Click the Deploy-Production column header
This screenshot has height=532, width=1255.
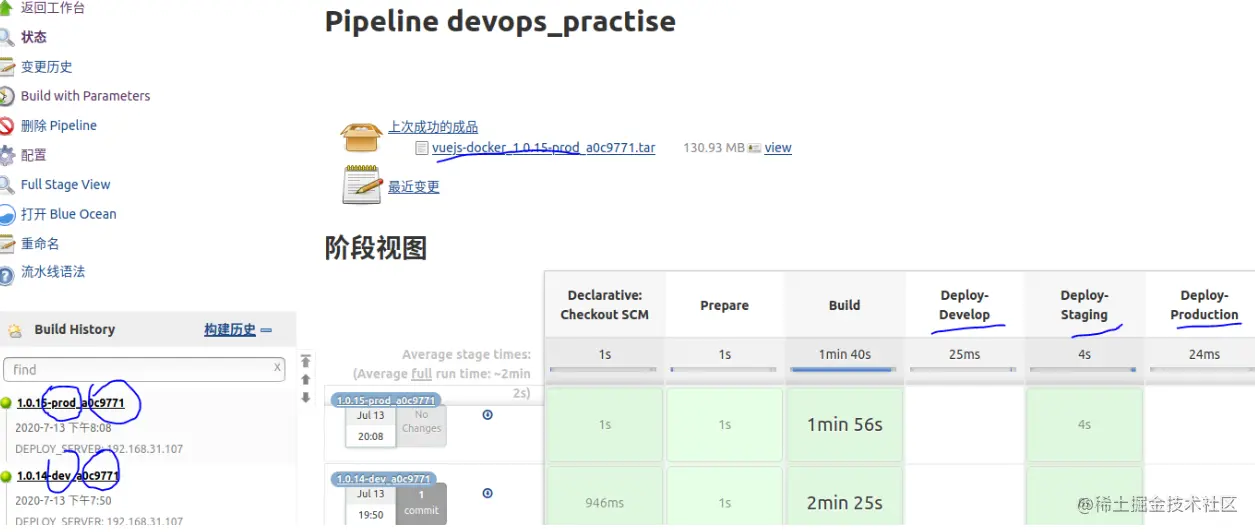pyautogui.click(x=1205, y=305)
